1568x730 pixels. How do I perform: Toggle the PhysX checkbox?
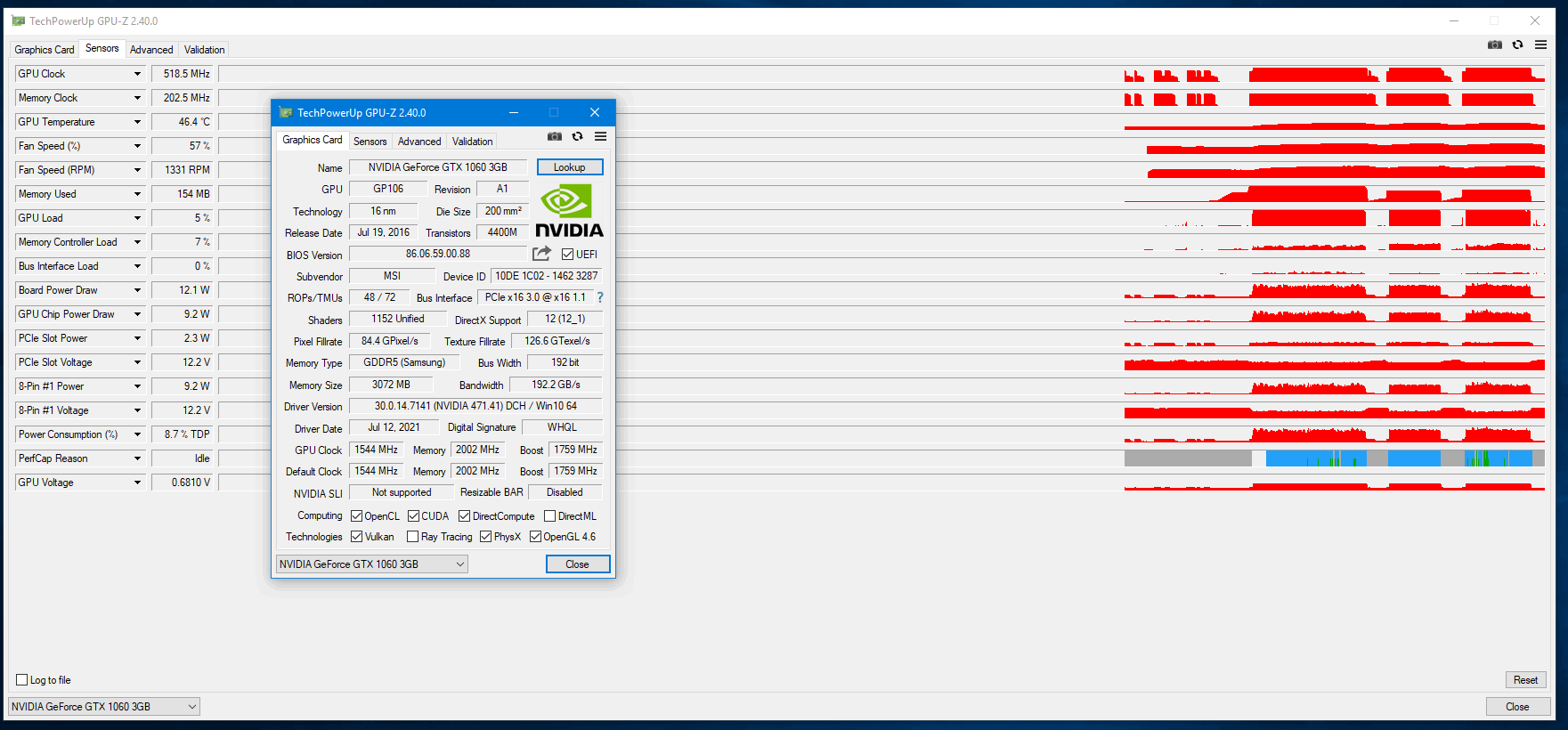pyautogui.click(x=485, y=537)
